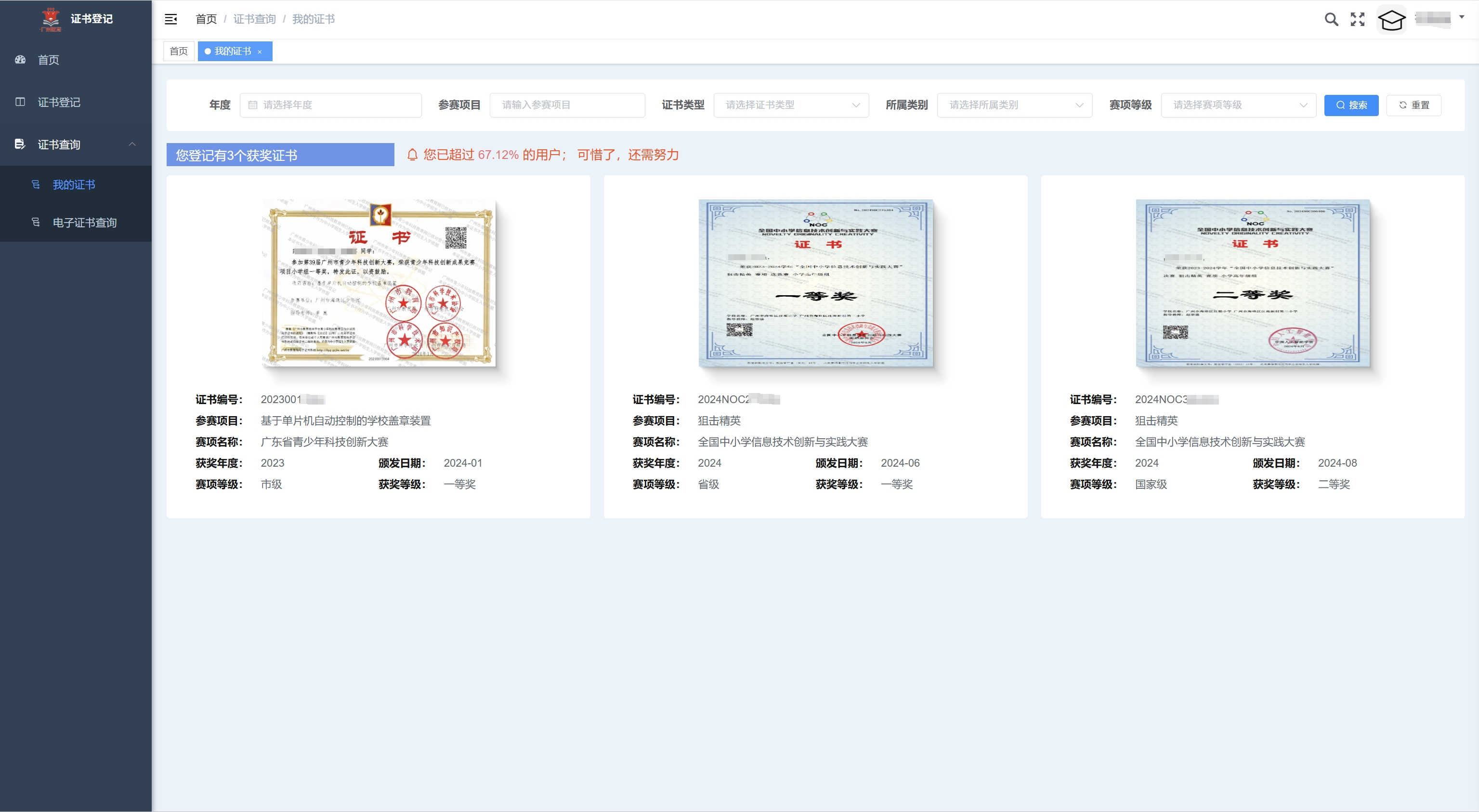Image resolution: width=1479 pixels, height=812 pixels.
Task: Switch to the 首页 page tab
Action: point(179,51)
